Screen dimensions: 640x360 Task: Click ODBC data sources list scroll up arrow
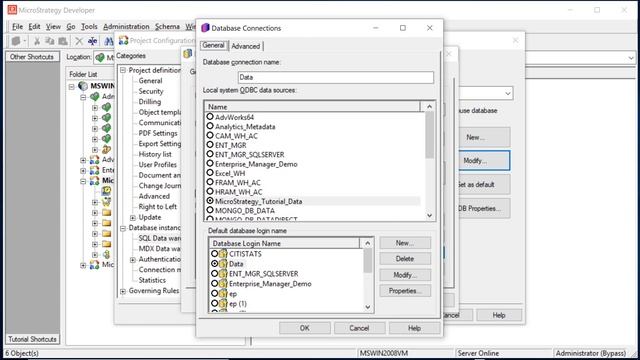click(x=429, y=107)
